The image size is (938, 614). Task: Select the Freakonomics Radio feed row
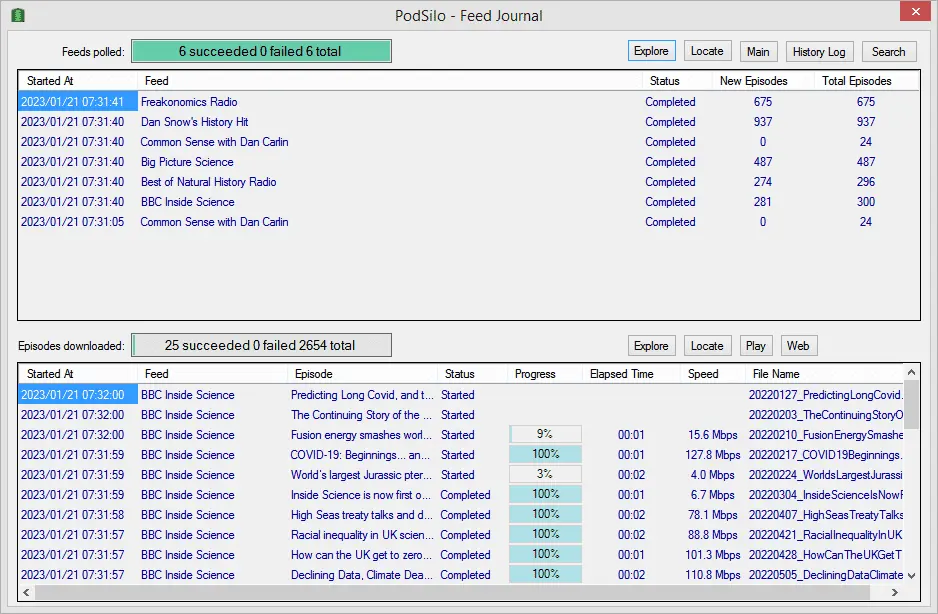coord(468,102)
